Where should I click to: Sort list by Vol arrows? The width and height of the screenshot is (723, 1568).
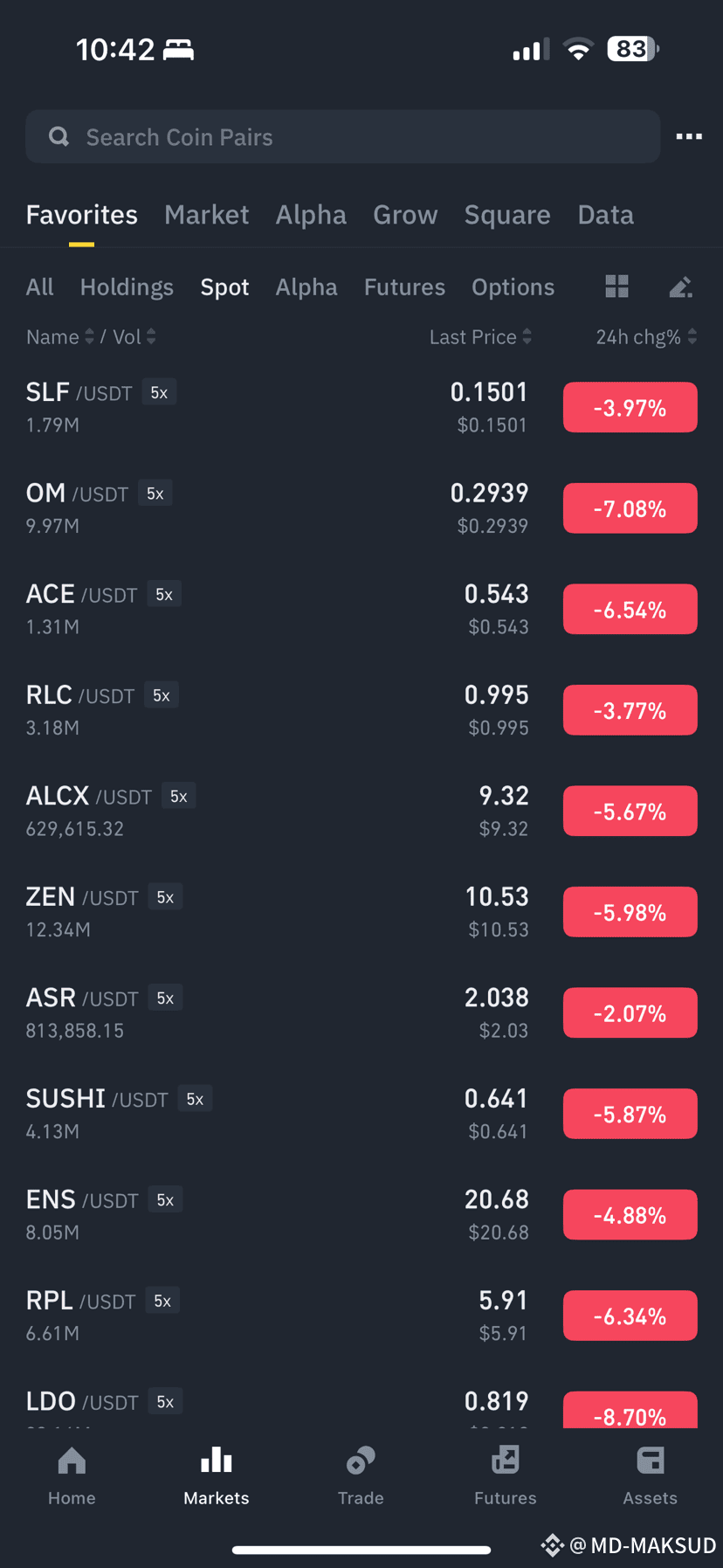click(151, 337)
